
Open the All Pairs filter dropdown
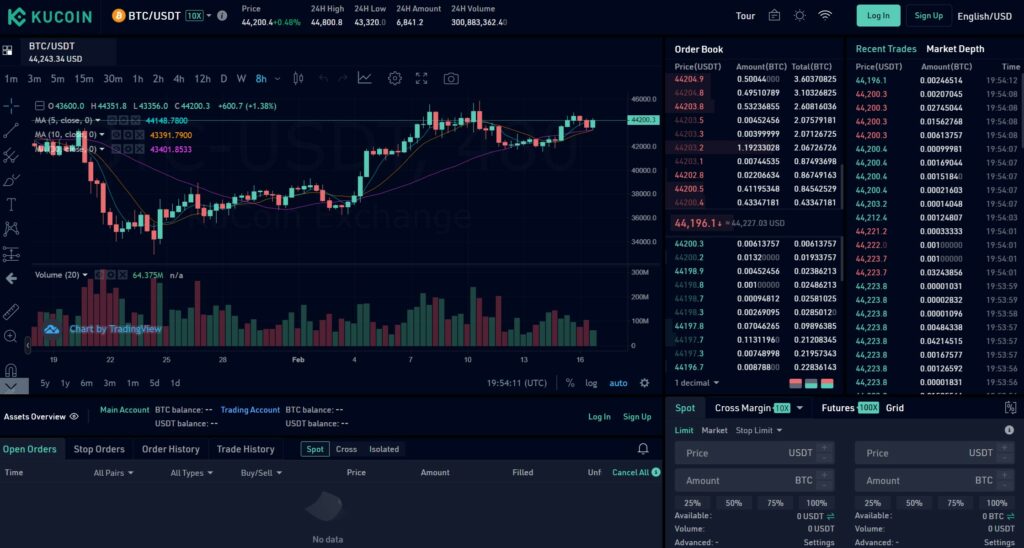[x=112, y=473]
